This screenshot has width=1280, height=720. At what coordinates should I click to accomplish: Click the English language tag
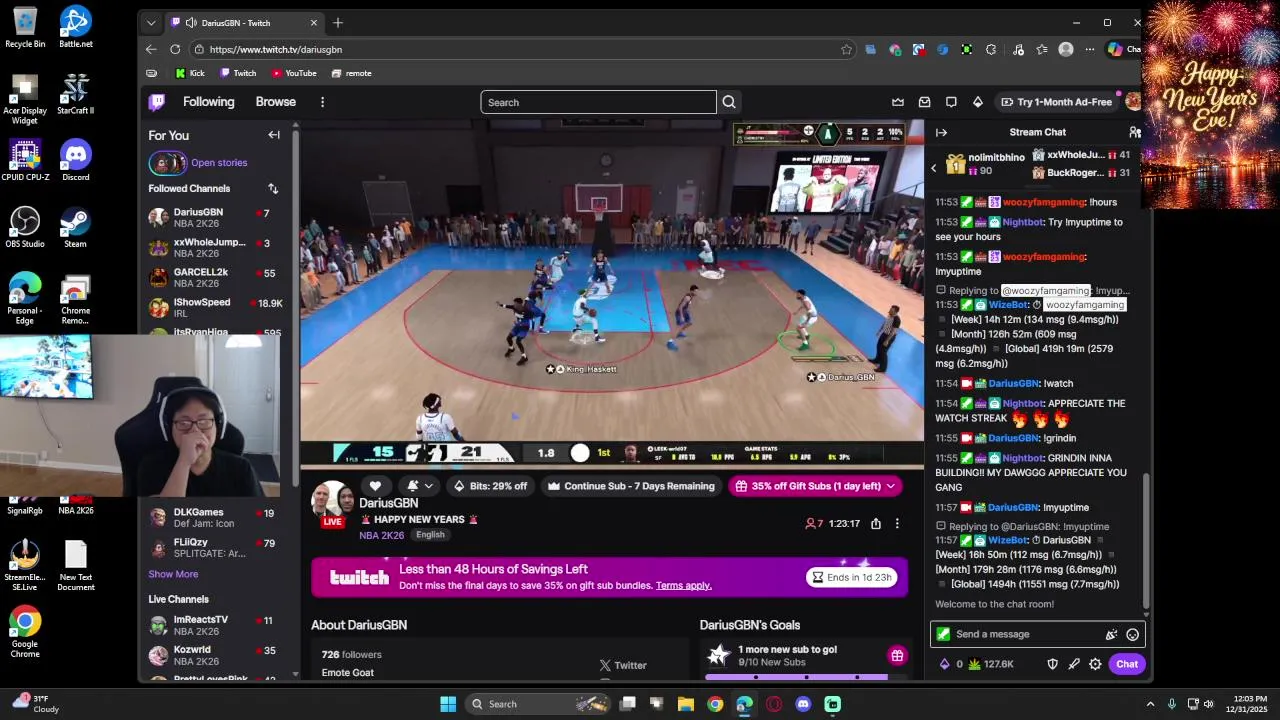(x=430, y=535)
